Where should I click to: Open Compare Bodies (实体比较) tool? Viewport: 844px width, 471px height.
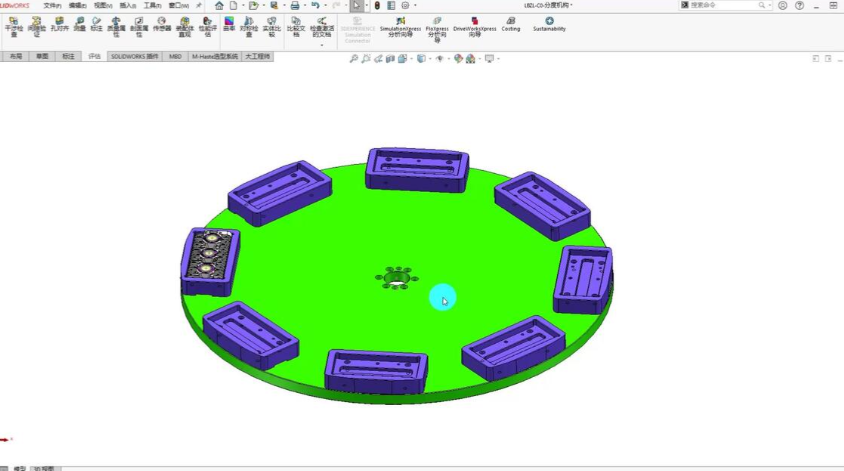tap(272, 26)
